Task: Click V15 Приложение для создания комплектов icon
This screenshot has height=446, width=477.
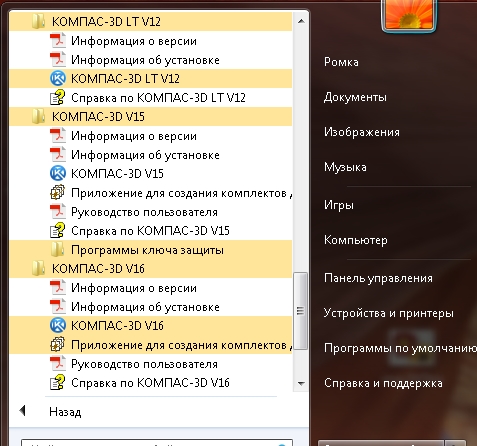Action: pos(58,193)
